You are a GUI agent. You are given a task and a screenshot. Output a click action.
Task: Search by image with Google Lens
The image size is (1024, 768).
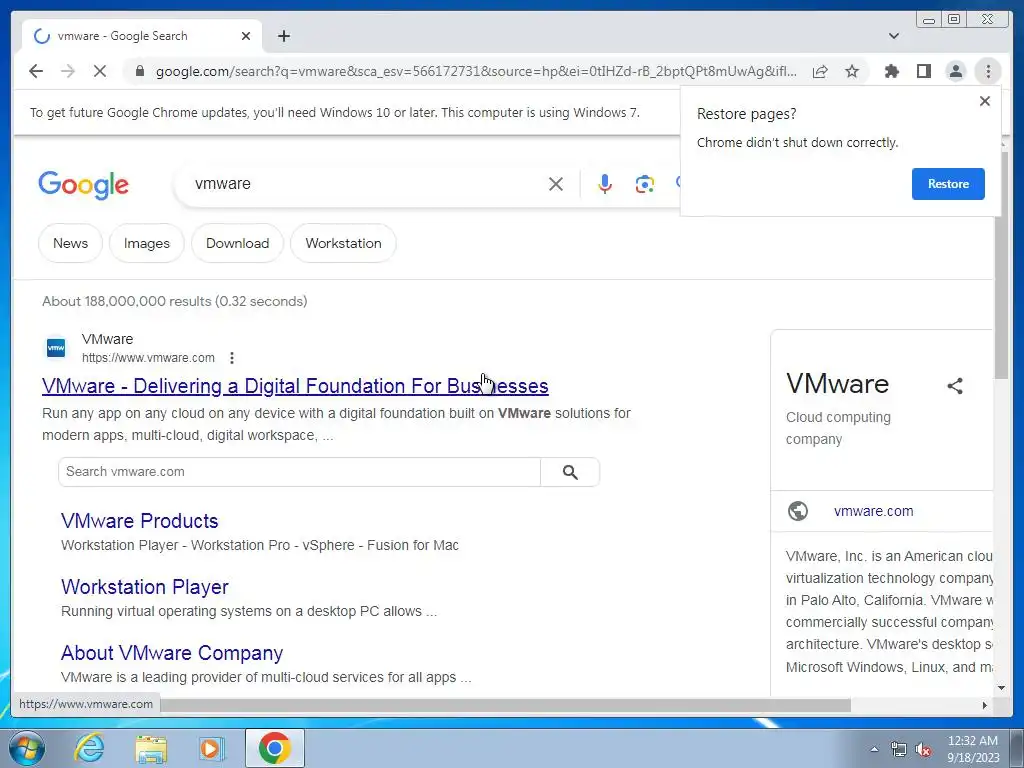645,184
